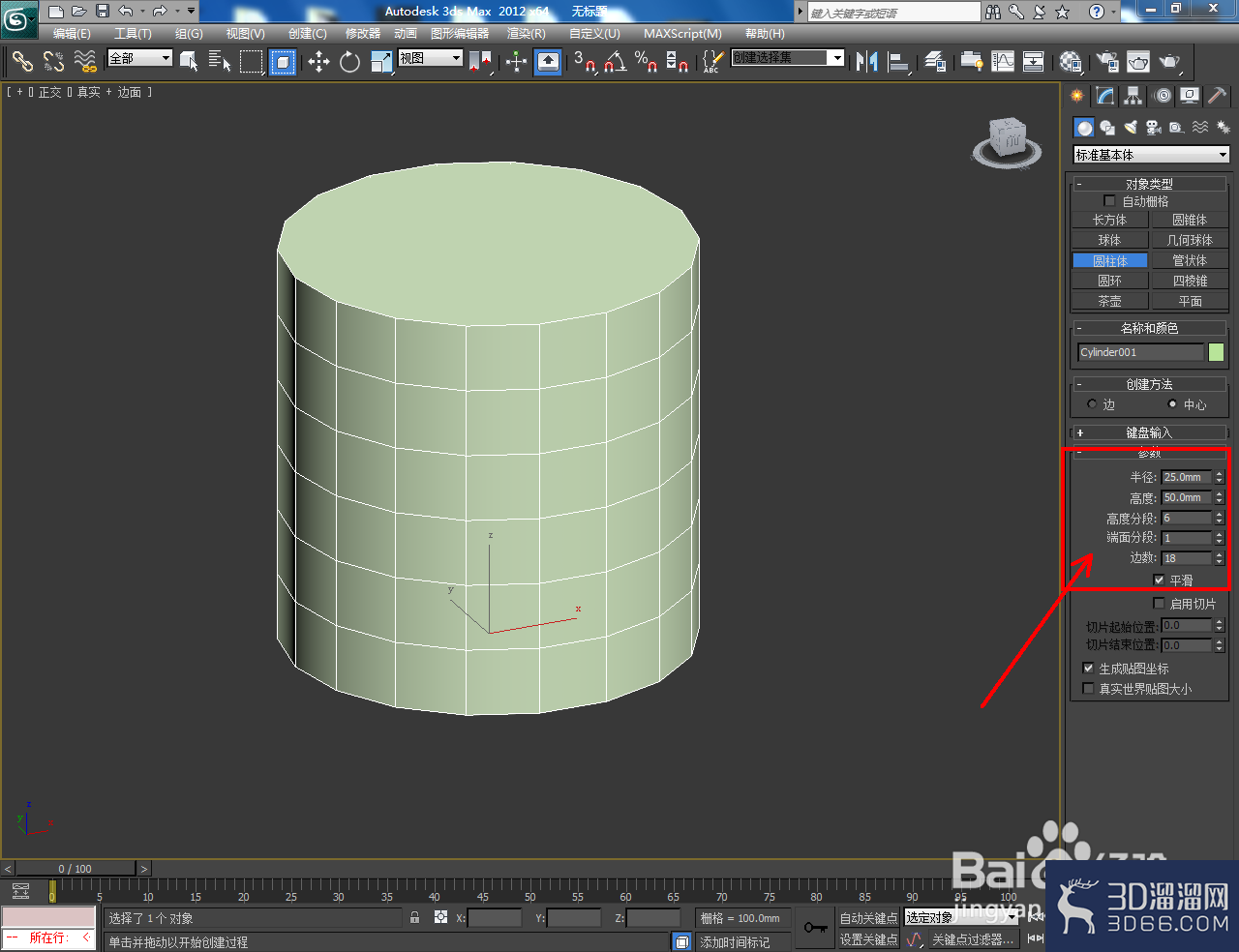Open the Modify panel tab
Viewport: 1239px width, 952px height.
click(x=1105, y=96)
